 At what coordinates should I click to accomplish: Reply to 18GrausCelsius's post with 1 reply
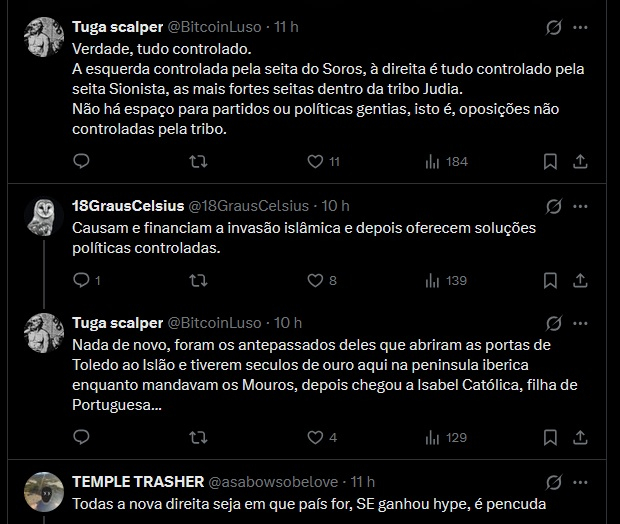[82, 281]
